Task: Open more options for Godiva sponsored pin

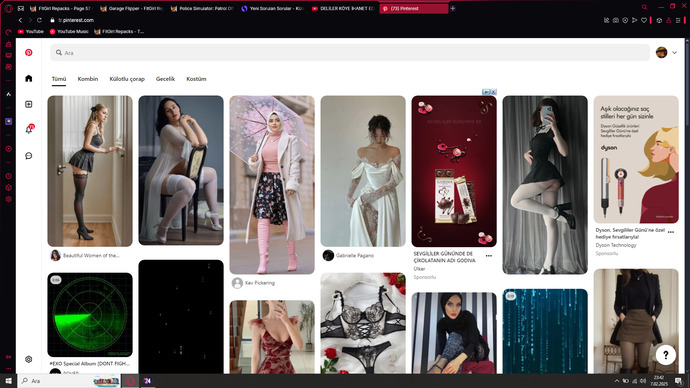Action: (x=488, y=256)
